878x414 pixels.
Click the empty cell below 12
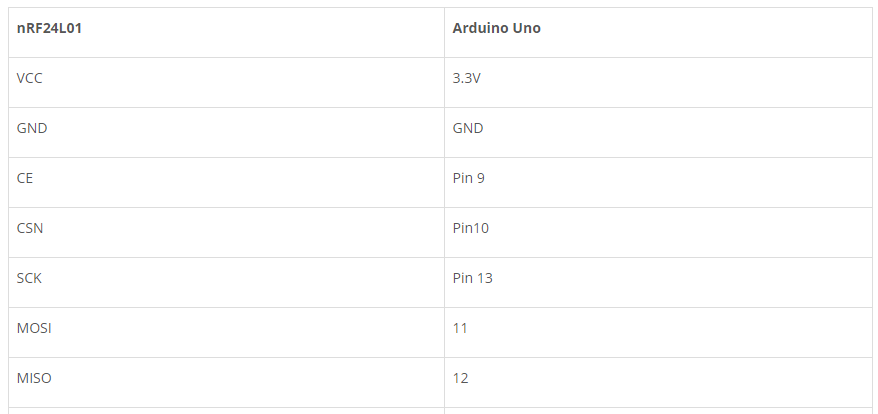[658, 411]
